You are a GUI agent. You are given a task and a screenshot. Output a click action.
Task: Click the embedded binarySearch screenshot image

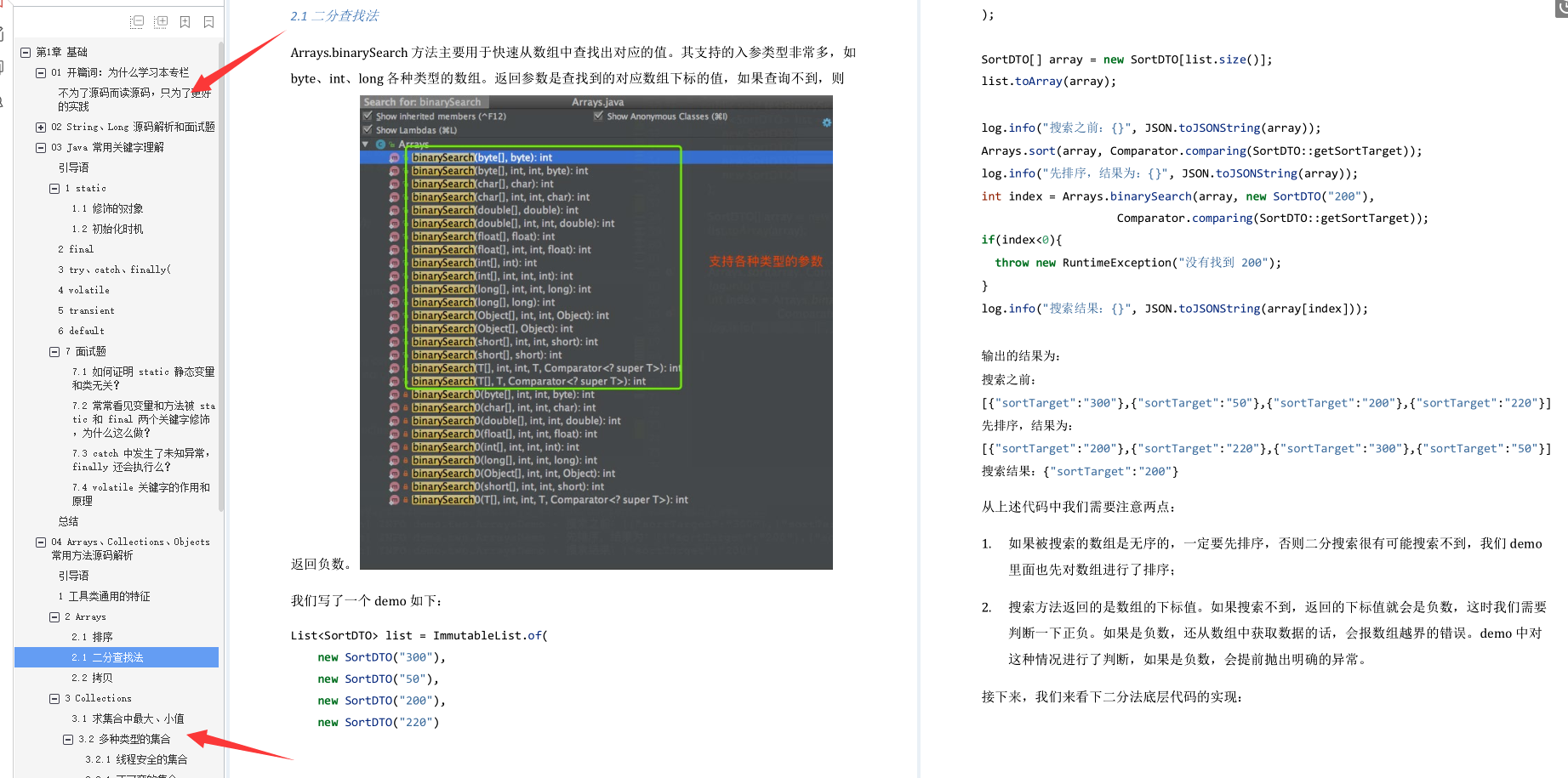point(596,332)
